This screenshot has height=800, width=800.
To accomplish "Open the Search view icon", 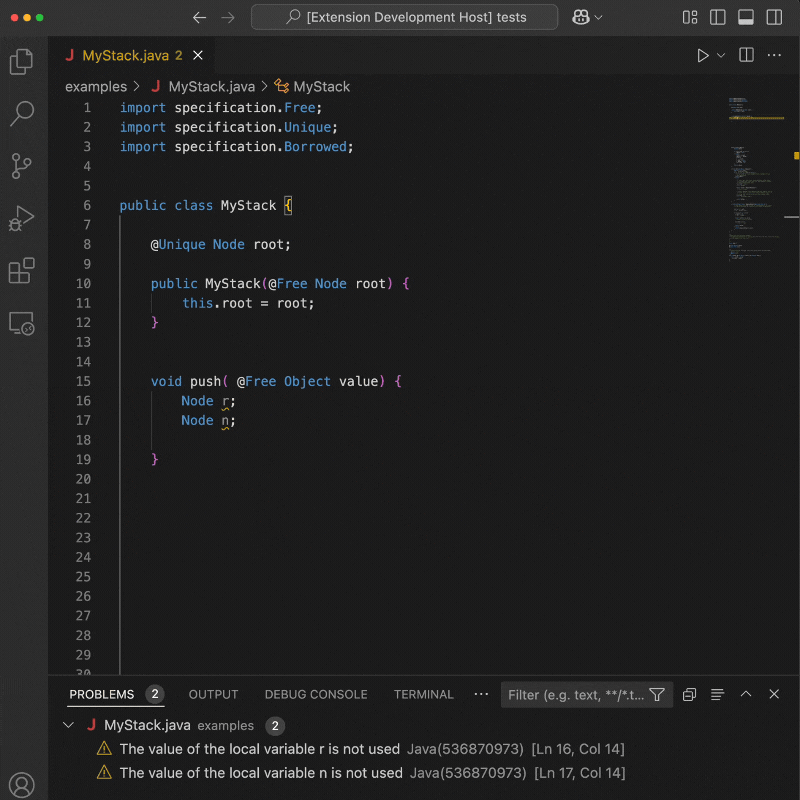I will [x=21, y=113].
